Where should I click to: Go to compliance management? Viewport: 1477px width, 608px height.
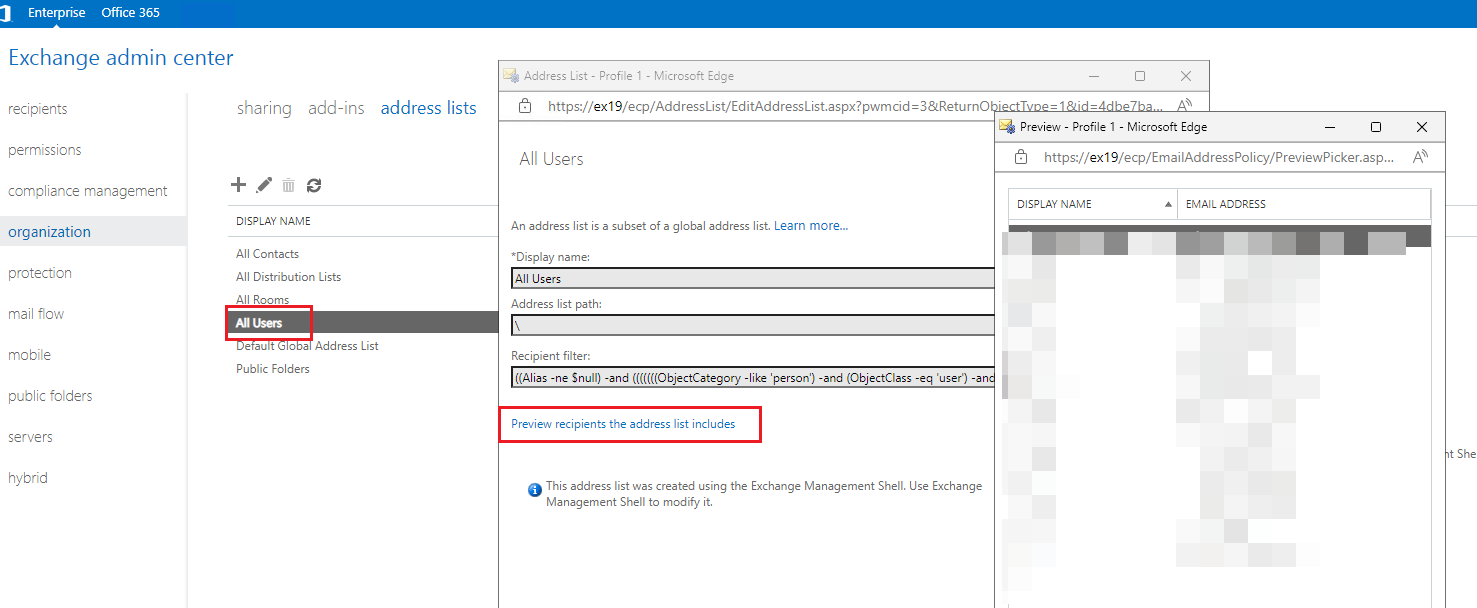tap(88, 191)
